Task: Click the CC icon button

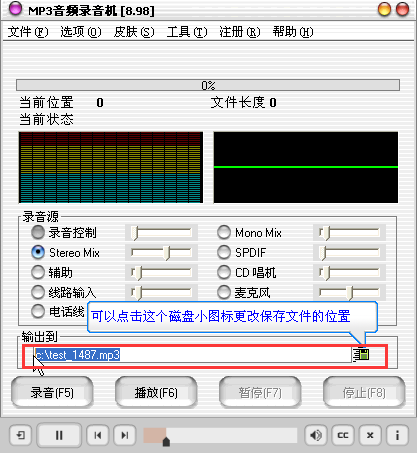Action: pyautogui.click(x=343, y=435)
